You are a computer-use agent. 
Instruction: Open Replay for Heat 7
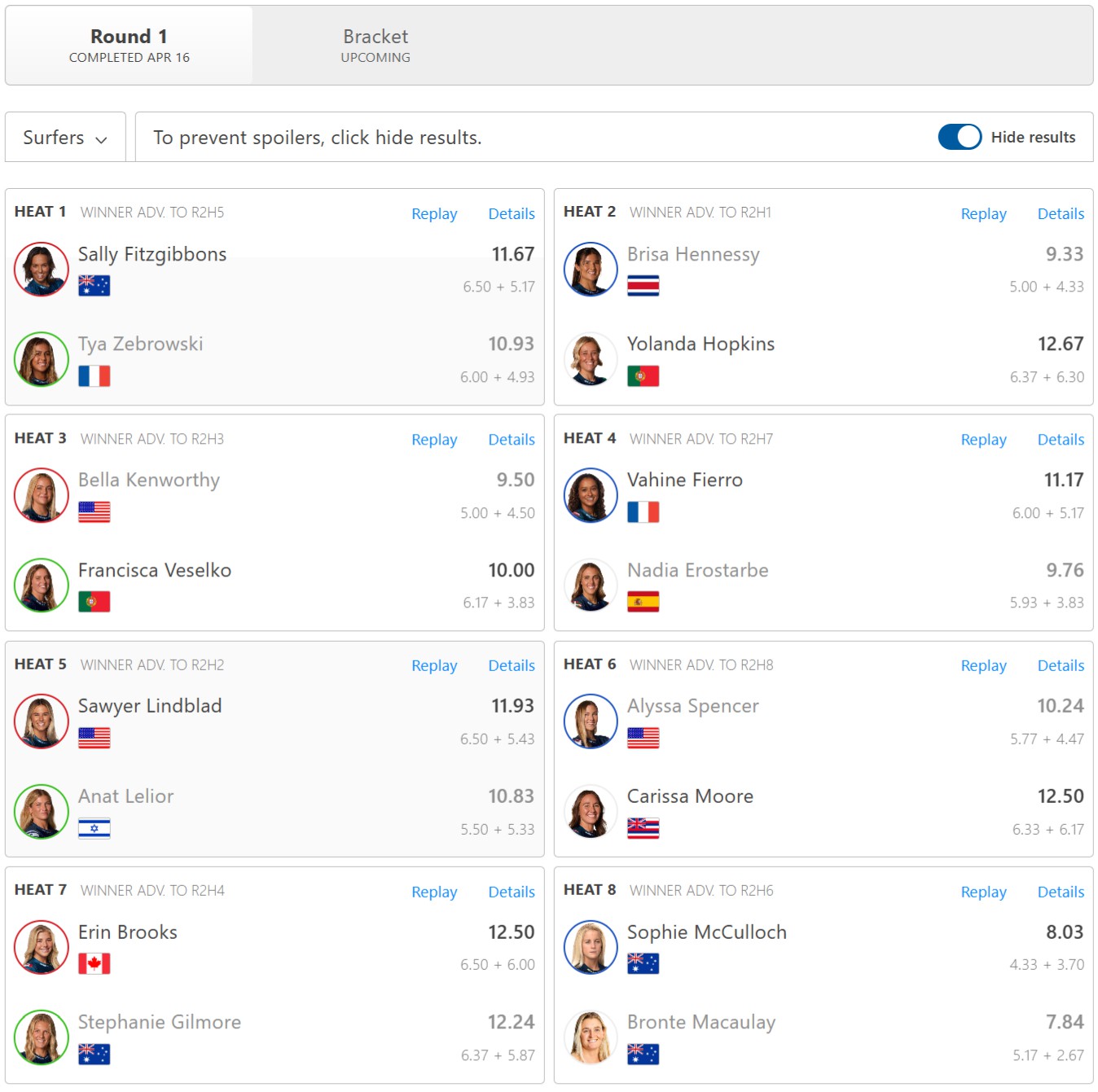click(434, 892)
